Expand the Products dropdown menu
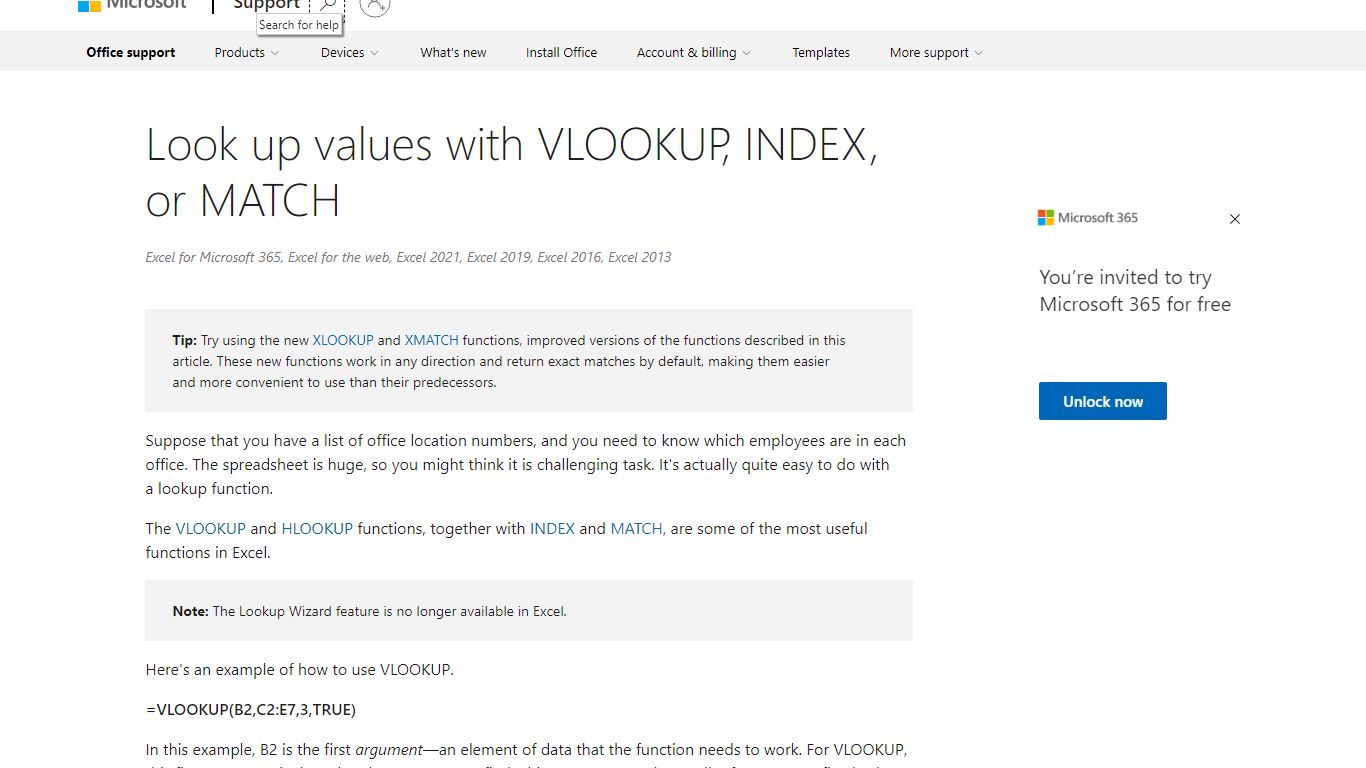The image size is (1366, 768). [247, 53]
